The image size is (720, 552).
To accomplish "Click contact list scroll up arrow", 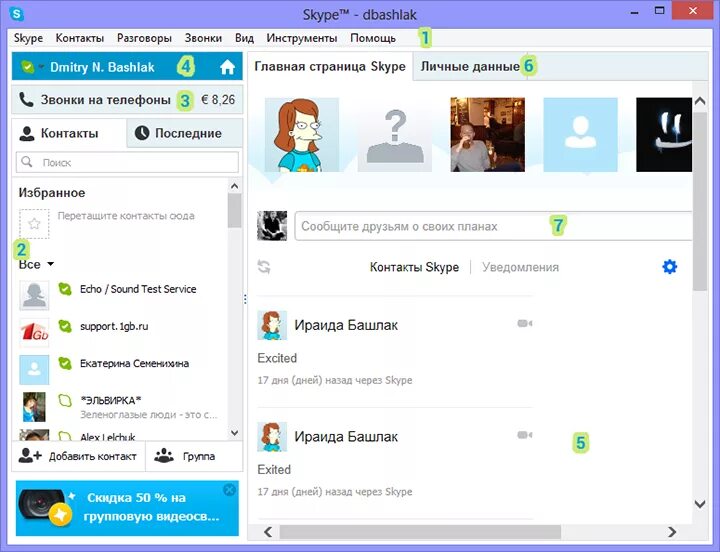I will click(x=234, y=186).
